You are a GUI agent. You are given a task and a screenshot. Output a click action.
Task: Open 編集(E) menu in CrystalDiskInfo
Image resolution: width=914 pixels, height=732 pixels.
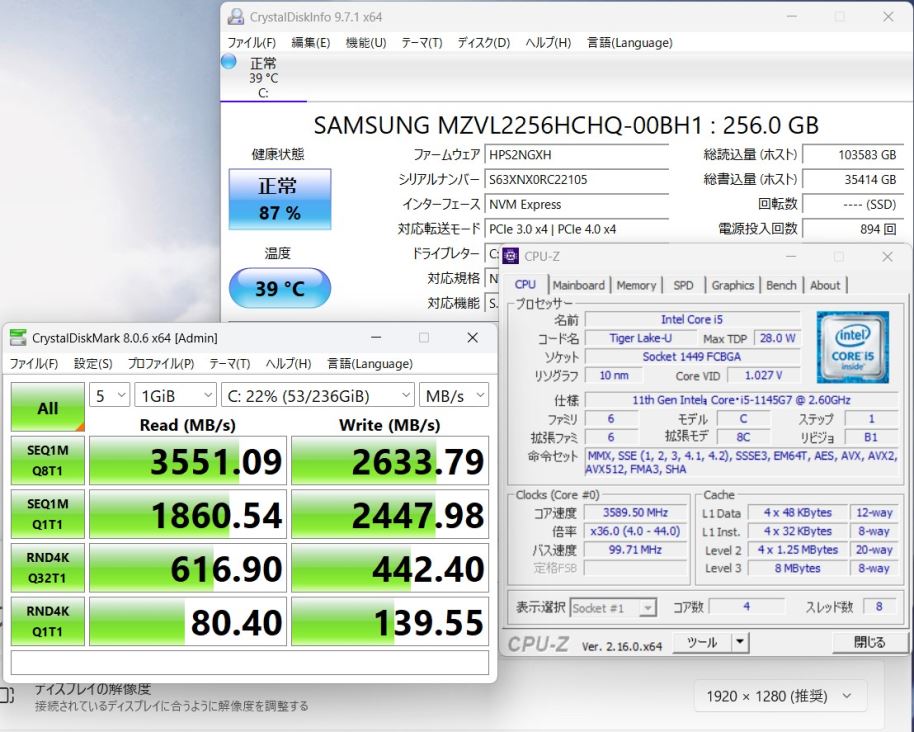(x=310, y=43)
